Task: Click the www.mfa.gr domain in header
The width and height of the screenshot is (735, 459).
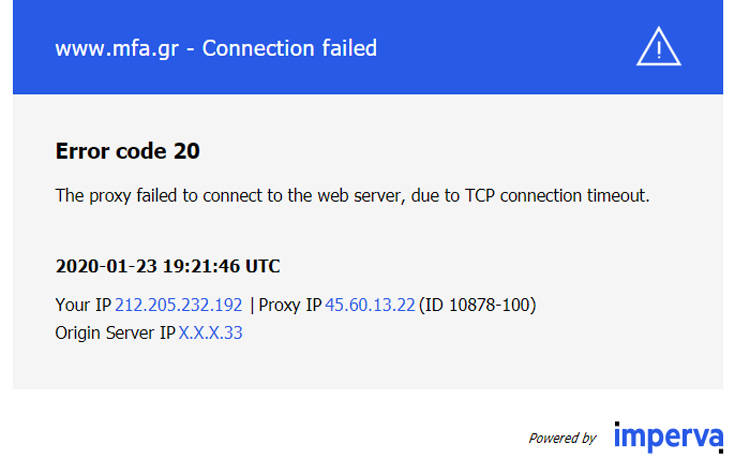Action: click(117, 47)
